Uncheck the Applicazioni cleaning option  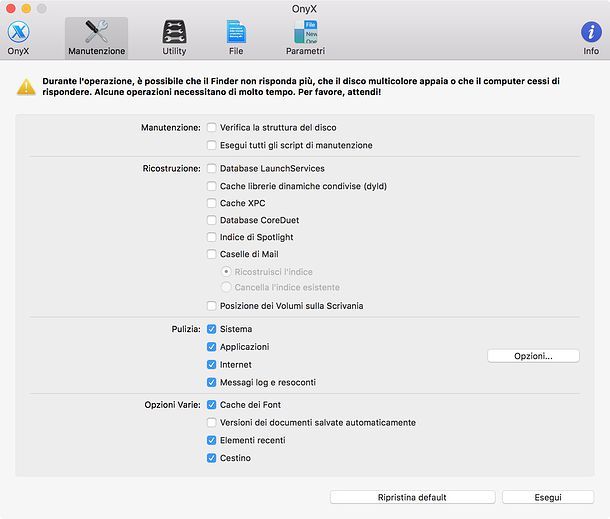point(212,347)
